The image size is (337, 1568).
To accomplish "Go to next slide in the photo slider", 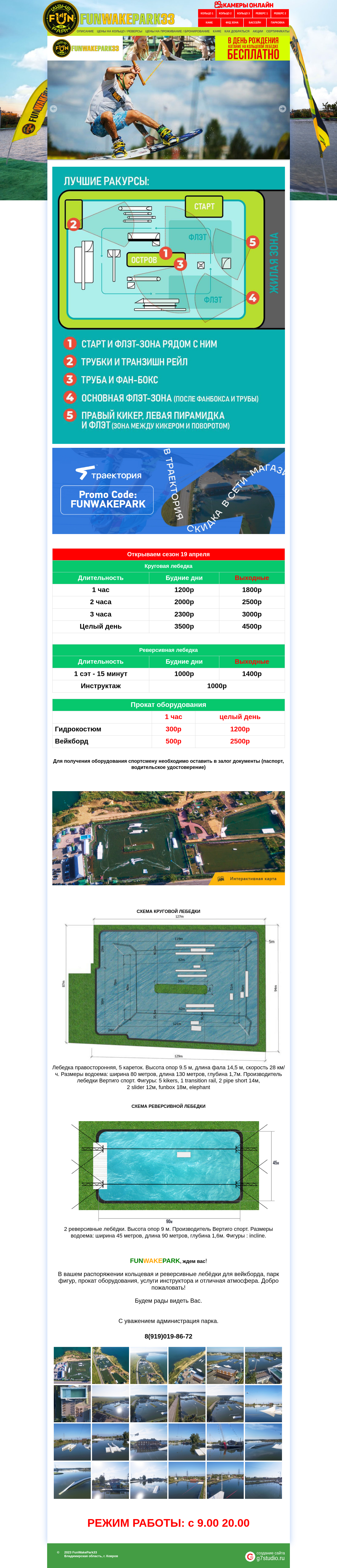I will tap(282, 109).
